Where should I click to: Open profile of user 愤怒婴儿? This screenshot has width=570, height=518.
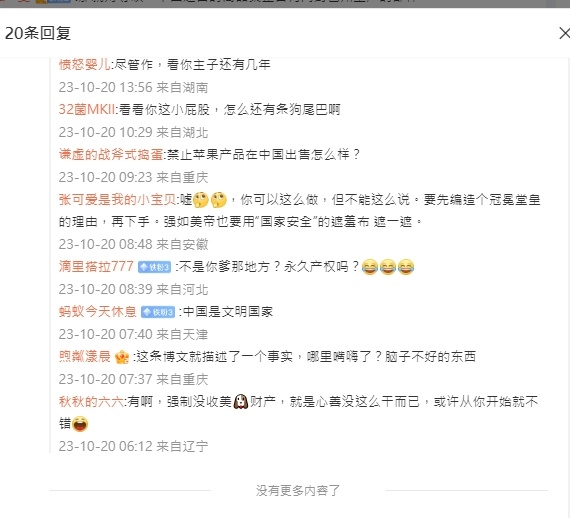pyautogui.click(x=84, y=65)
